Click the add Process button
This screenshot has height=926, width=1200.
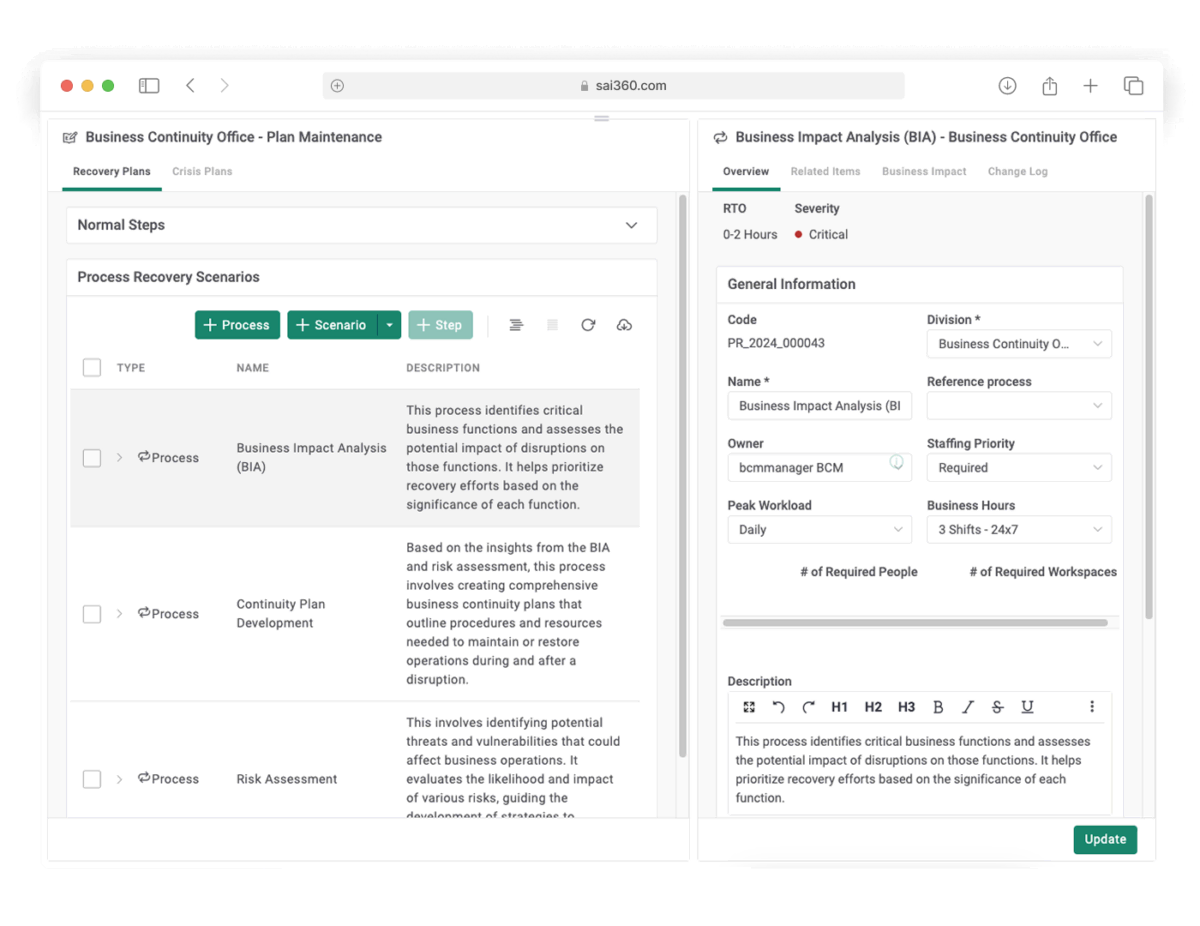pos(237,325)
